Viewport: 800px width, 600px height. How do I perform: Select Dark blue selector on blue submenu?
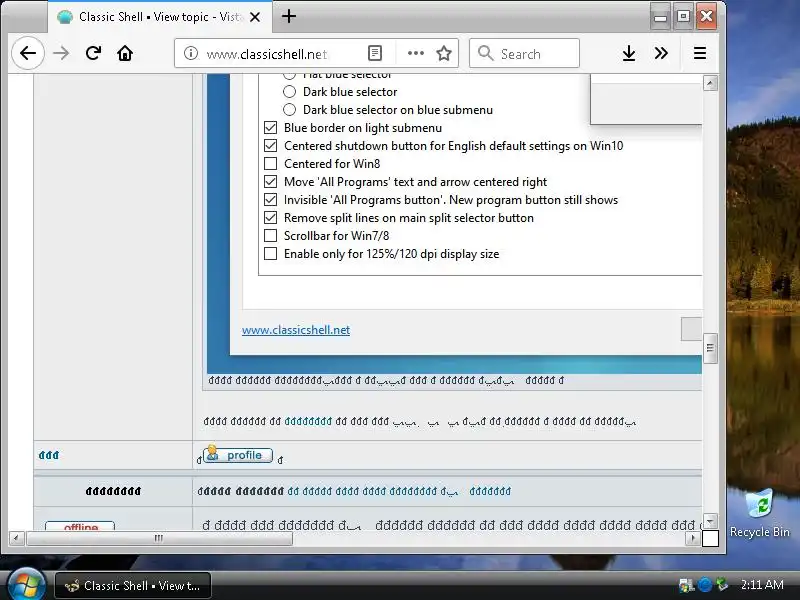[x=289, y=110]
